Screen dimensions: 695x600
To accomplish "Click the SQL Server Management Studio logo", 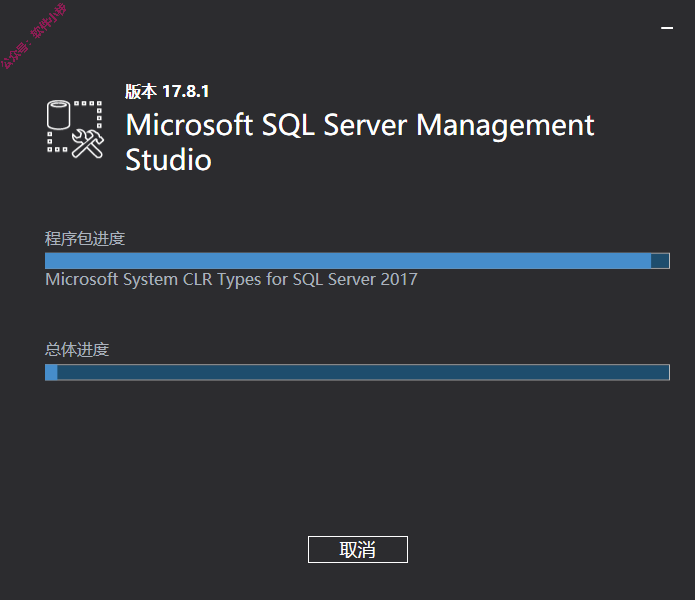I will [75, 129].
